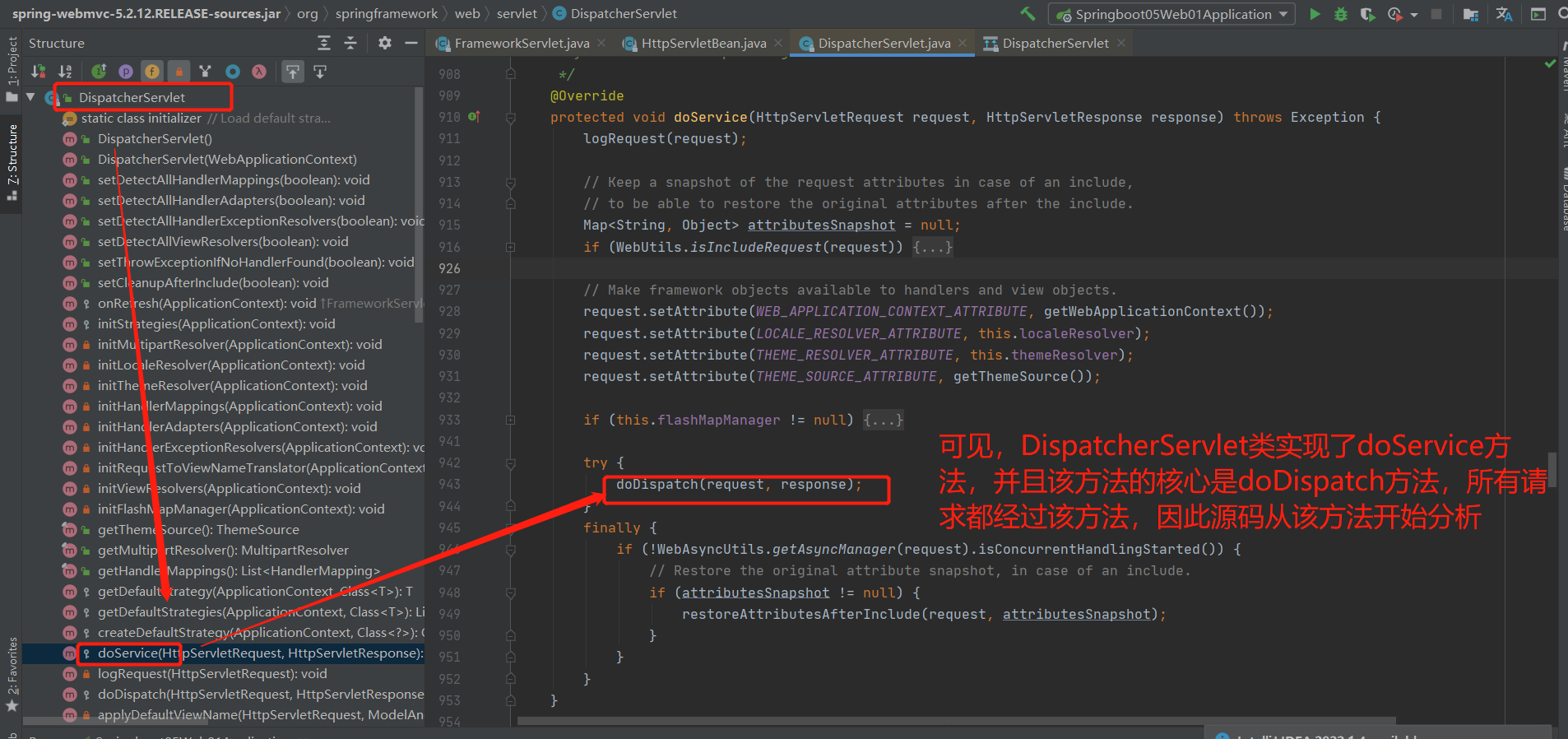Close the DispatcherServlet.java tab
This screenshot has height=739, width=1568.
pyautogui.click(x=963, y=43)
